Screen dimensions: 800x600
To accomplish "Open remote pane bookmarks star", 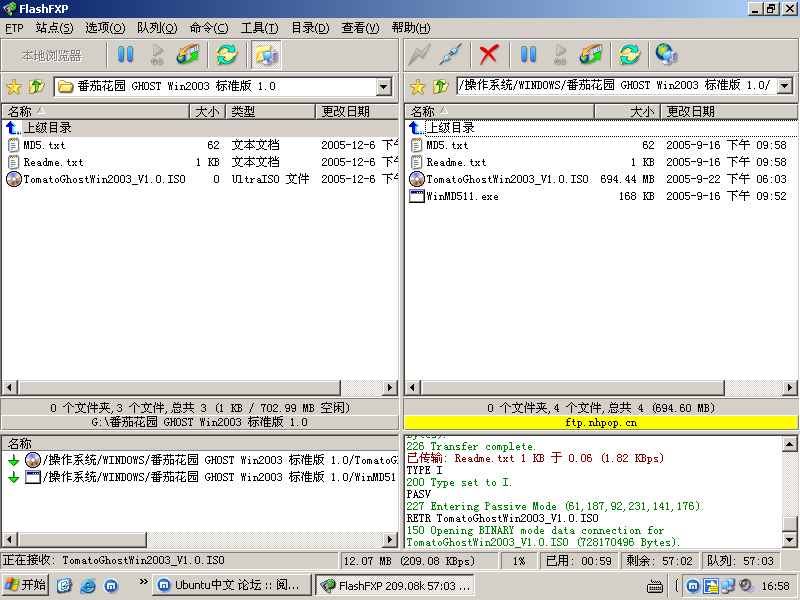I will (418, 87).
